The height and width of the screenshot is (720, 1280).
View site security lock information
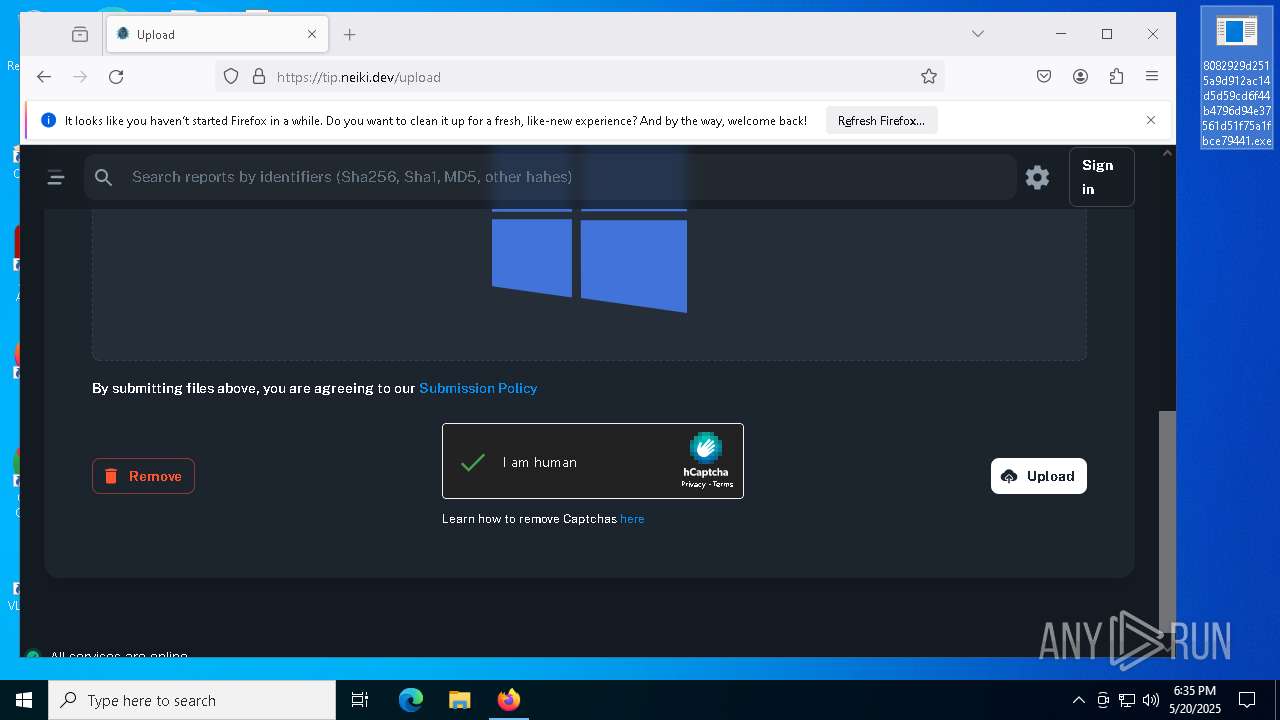259,77
